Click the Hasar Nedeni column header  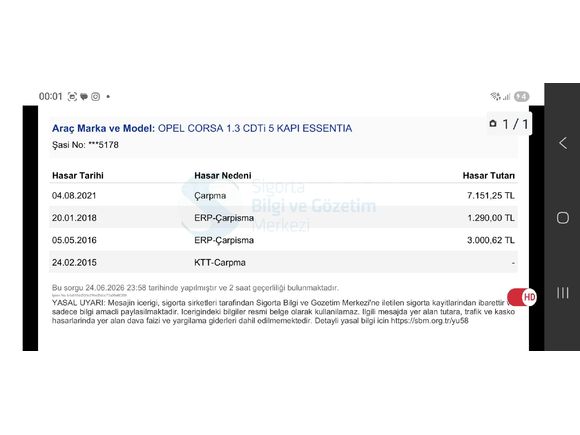click(223, 175)
